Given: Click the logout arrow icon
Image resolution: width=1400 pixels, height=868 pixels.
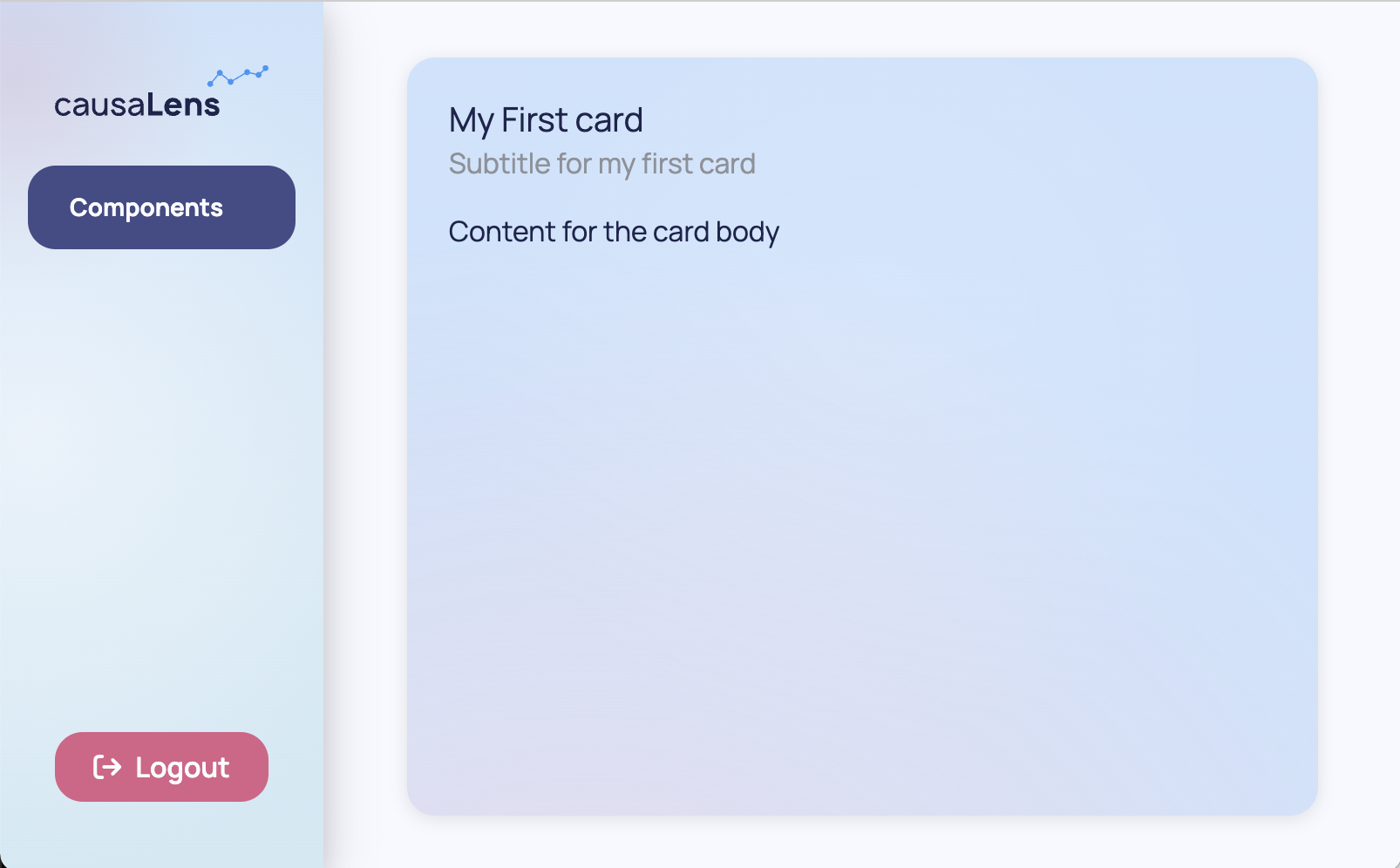Looking at the screenshot, I should [107, 767].
